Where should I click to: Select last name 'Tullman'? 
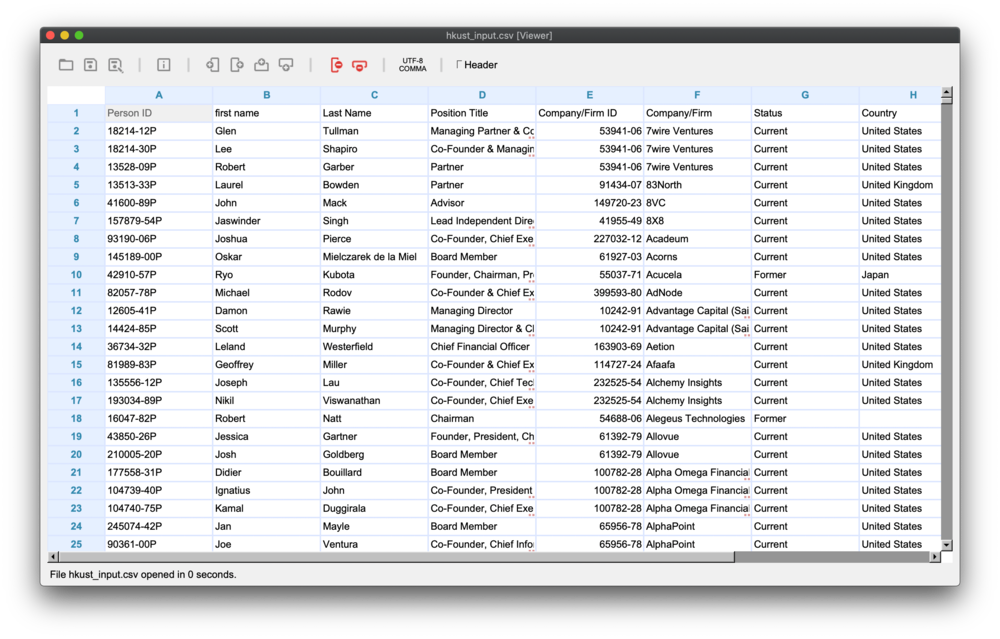pyautogui.click(x=374, y=131)
